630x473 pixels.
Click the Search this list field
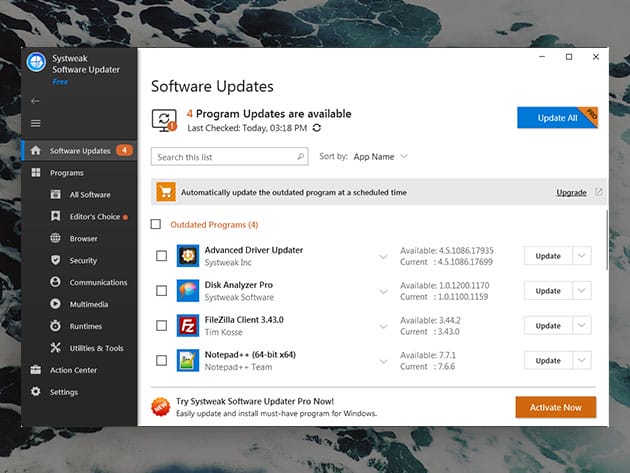pyautogui.click(x=229, y=156)
